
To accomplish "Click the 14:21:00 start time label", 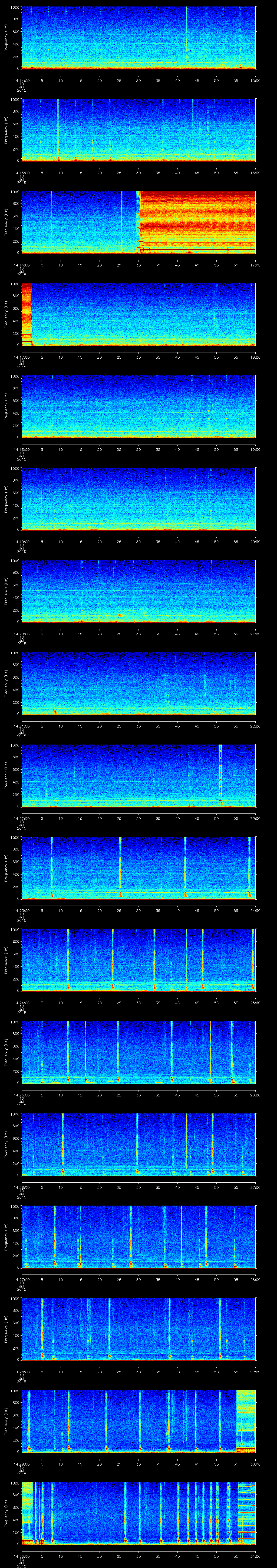I will pos(22,726).
